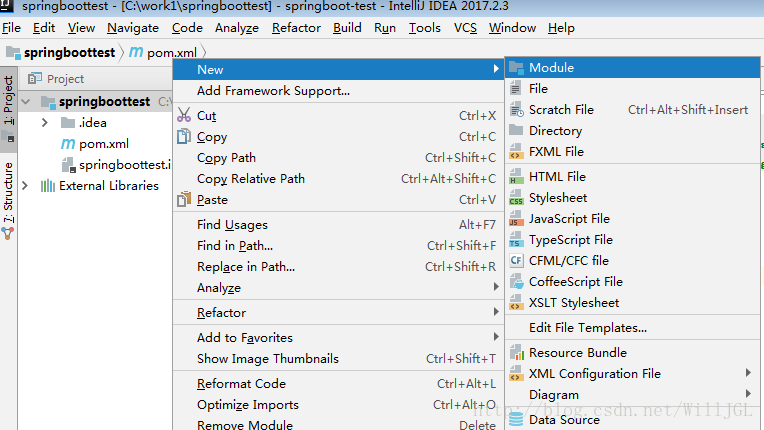
Task: Click the TypeScript File icon
Action: point(516,240)
